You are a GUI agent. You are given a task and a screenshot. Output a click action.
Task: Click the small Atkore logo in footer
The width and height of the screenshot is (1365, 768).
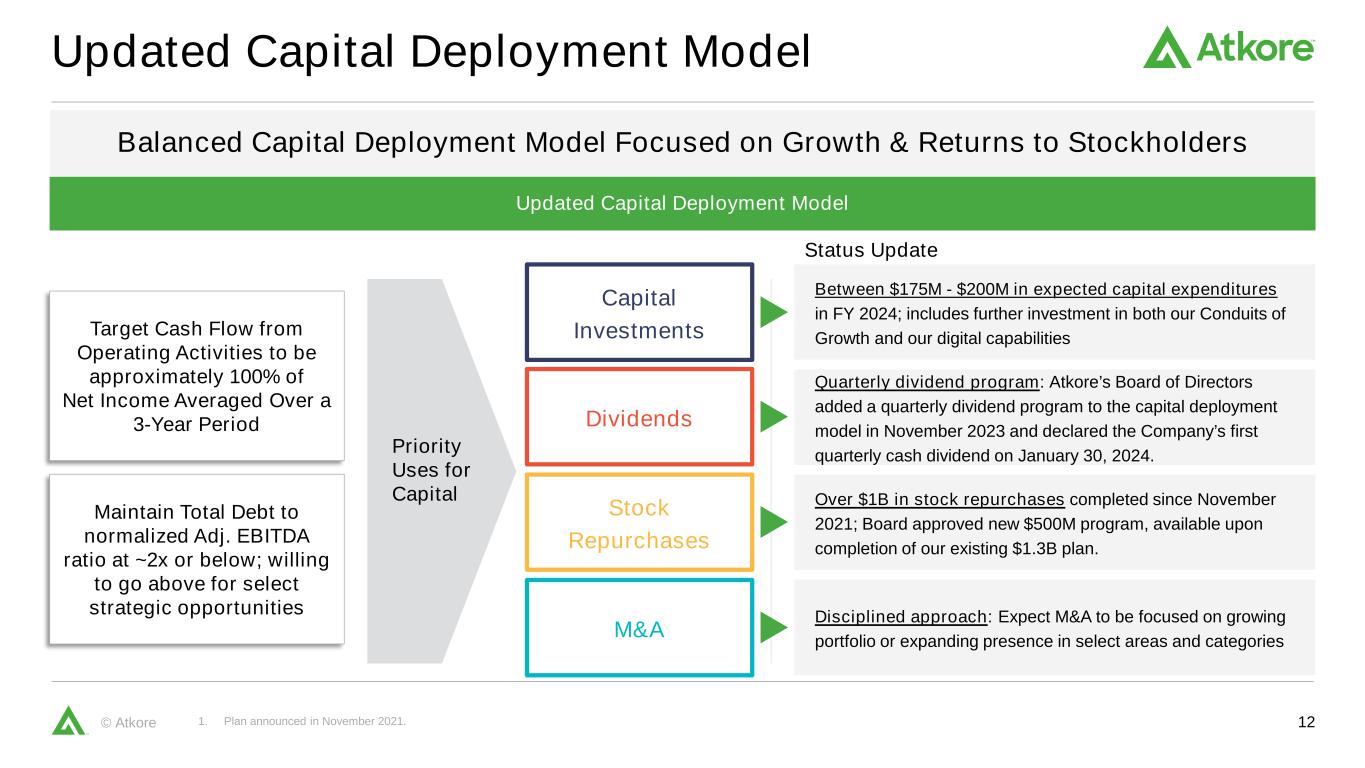click(69, 721)
